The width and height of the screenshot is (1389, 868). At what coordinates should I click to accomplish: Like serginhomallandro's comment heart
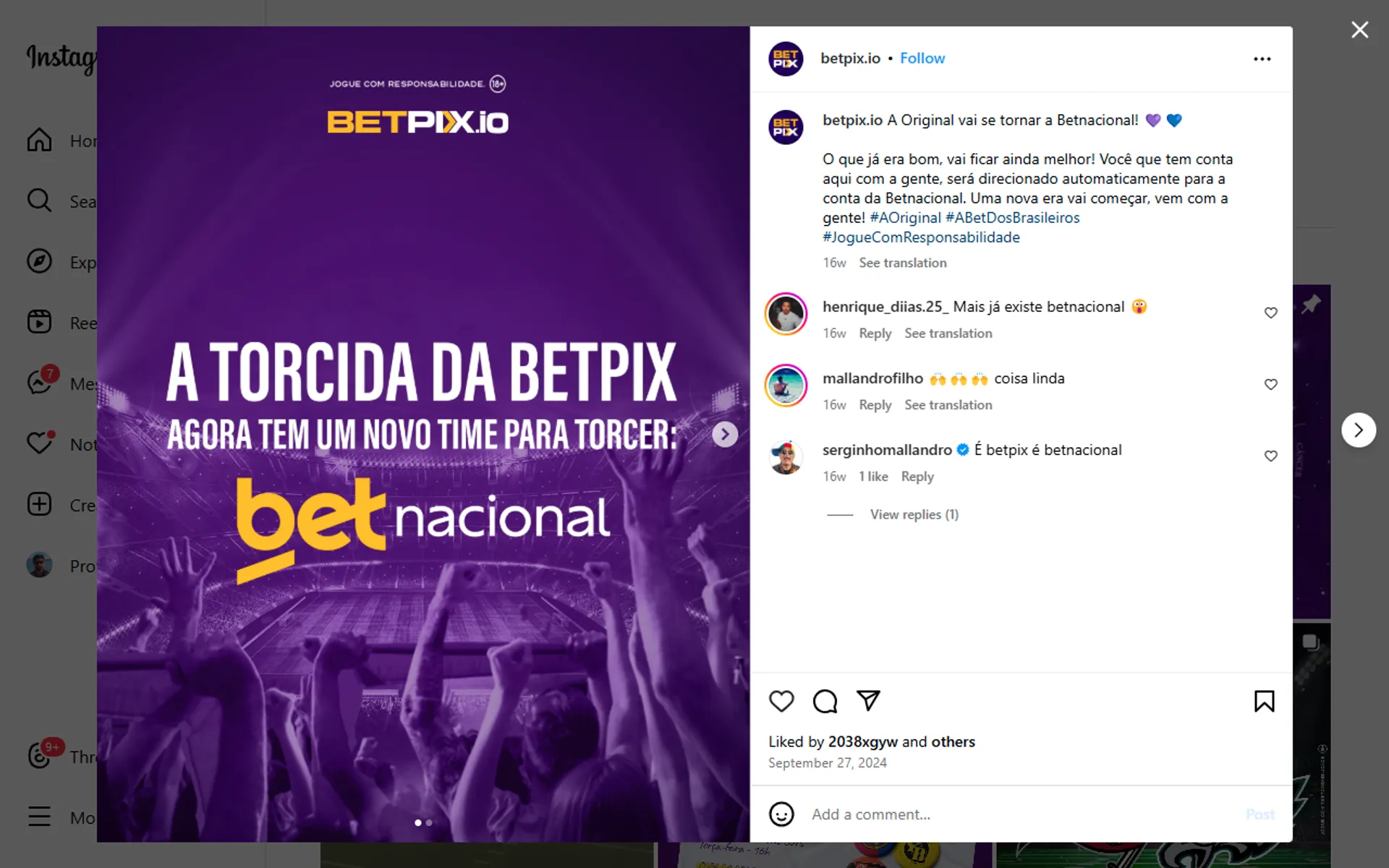(x=1270, y=456)
